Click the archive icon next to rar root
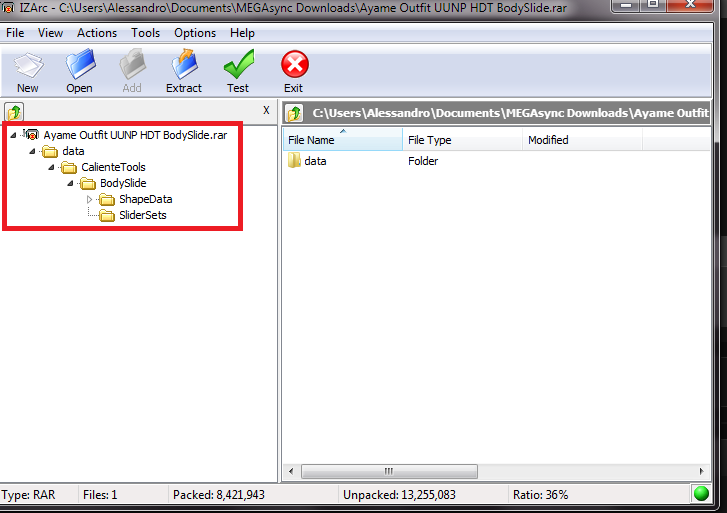 pos(32,135)
